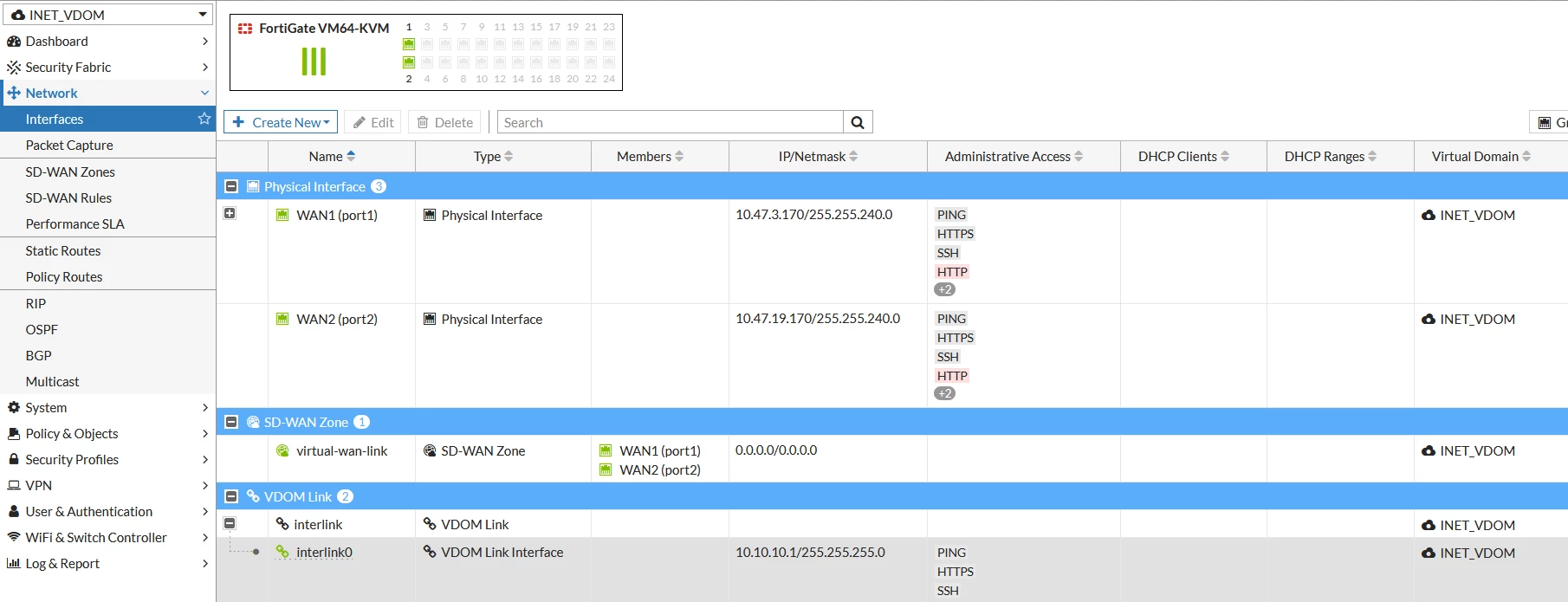
Task: Expand WiFi & Switch Controller menu
Action: 107,537
